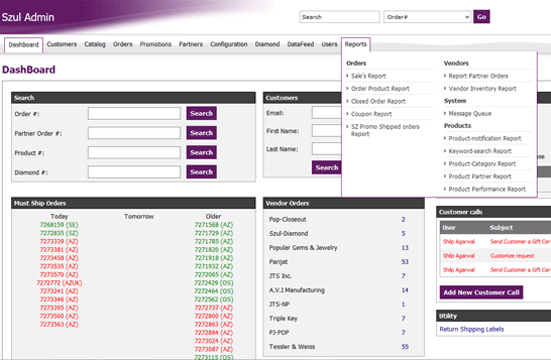Open older order 7273087 (AZ)
Image resolution: width=551 pixels, height=360 pixels.
[x=214, y=349]
